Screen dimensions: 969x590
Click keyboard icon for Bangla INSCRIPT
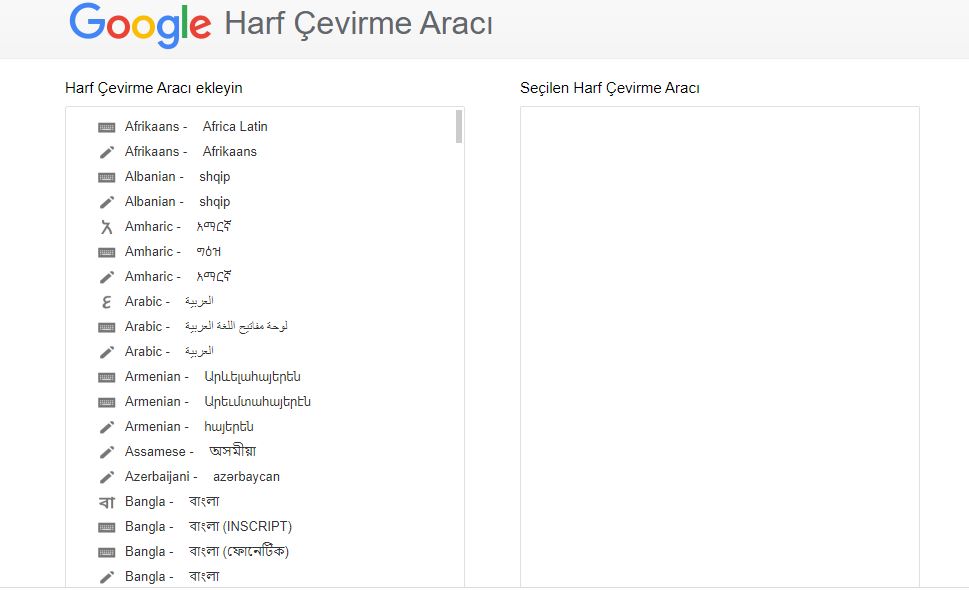pyautogui.click(x=106, y=528)
